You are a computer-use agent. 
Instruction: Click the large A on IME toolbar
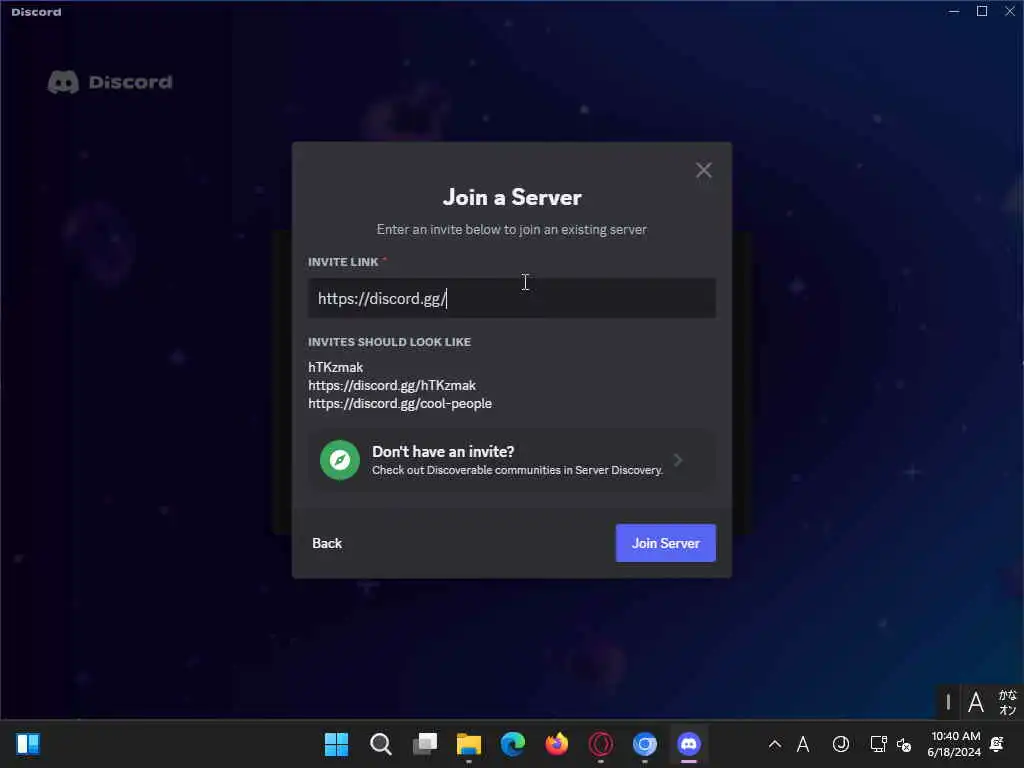click(x=976, y=703)
